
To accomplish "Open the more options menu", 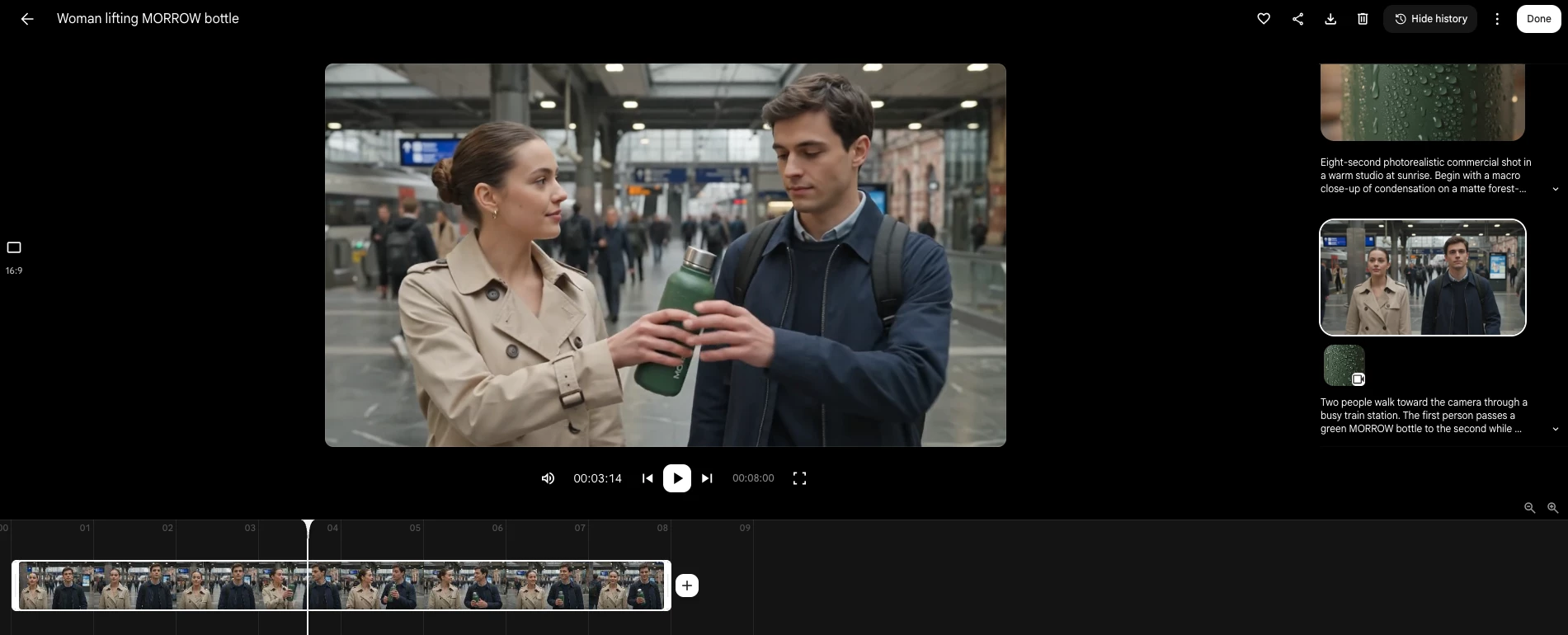I will [x=1497, y=19].
